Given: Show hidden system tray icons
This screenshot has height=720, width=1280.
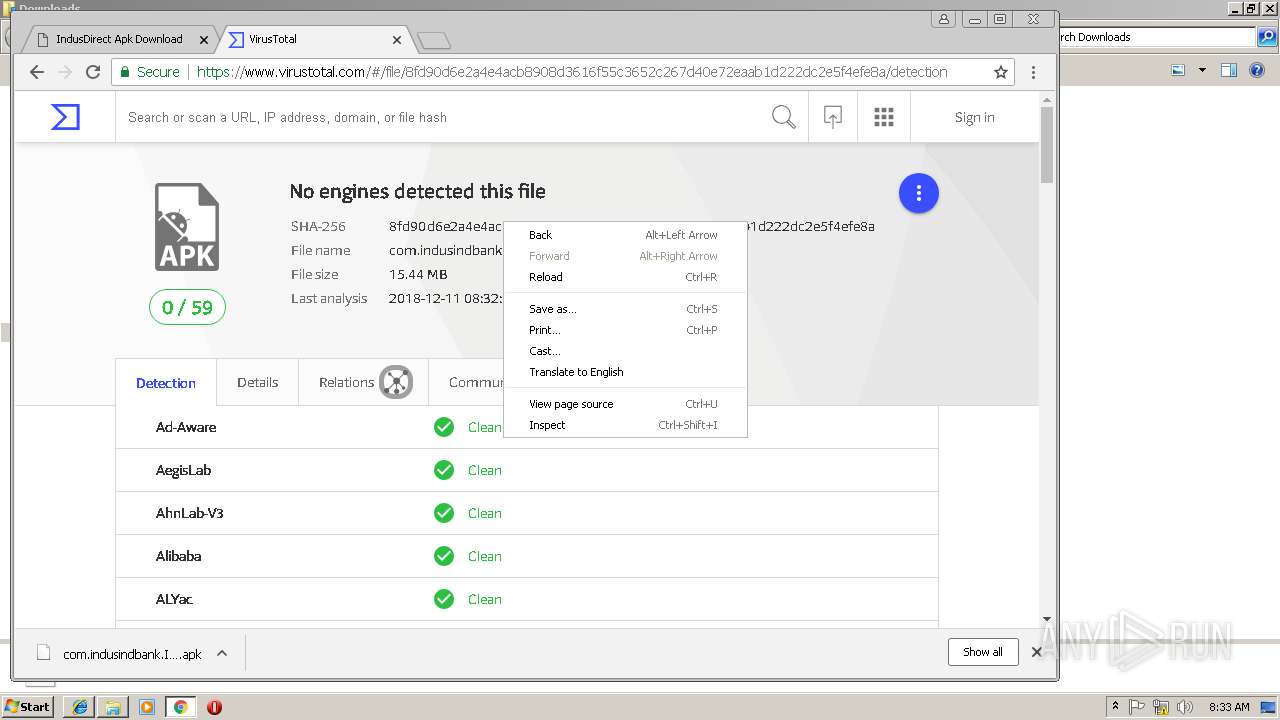Looking at the screenshot, I should click(1115, 707).
